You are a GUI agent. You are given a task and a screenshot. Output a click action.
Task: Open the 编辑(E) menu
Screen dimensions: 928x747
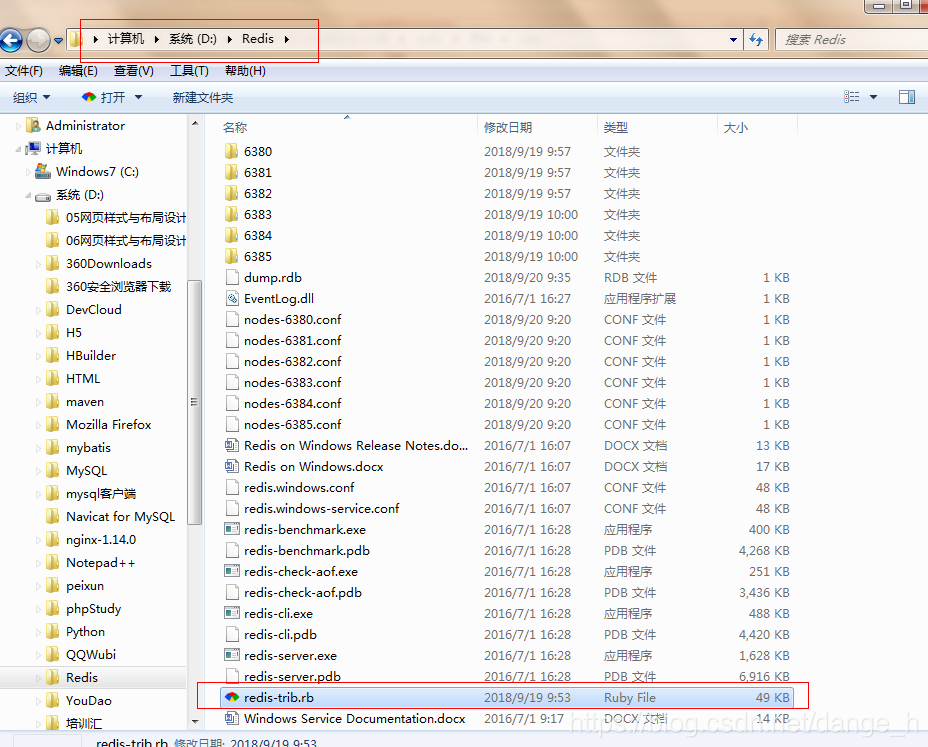[x=78, y=71]
